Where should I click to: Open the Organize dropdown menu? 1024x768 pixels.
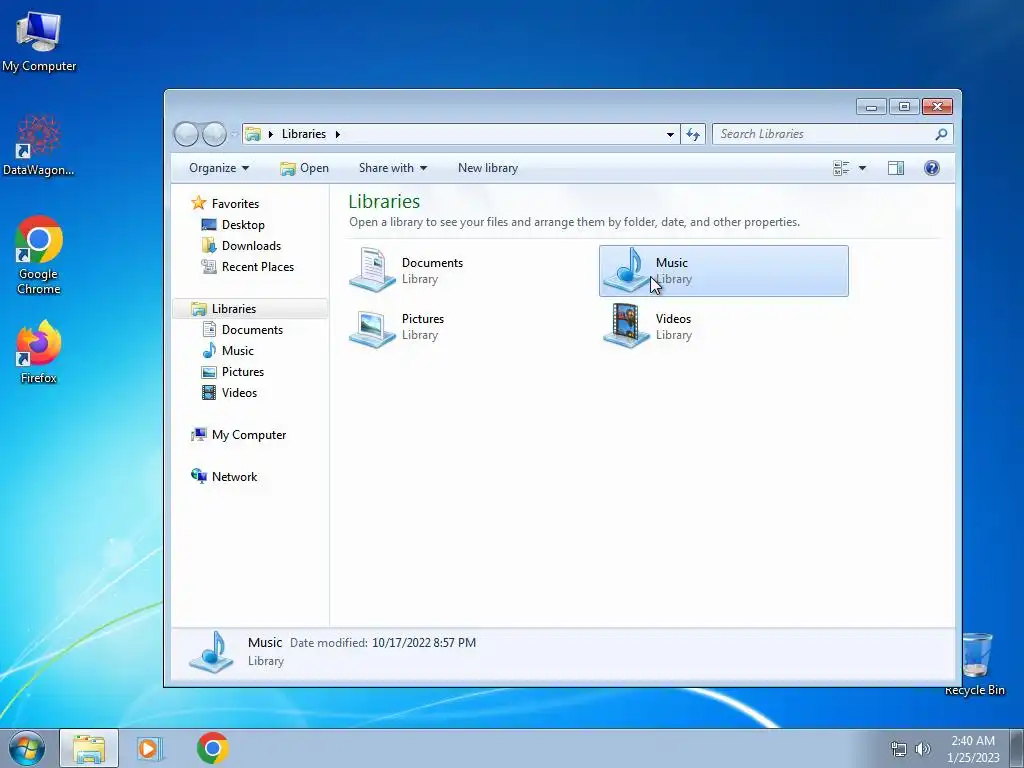(219, 168)
